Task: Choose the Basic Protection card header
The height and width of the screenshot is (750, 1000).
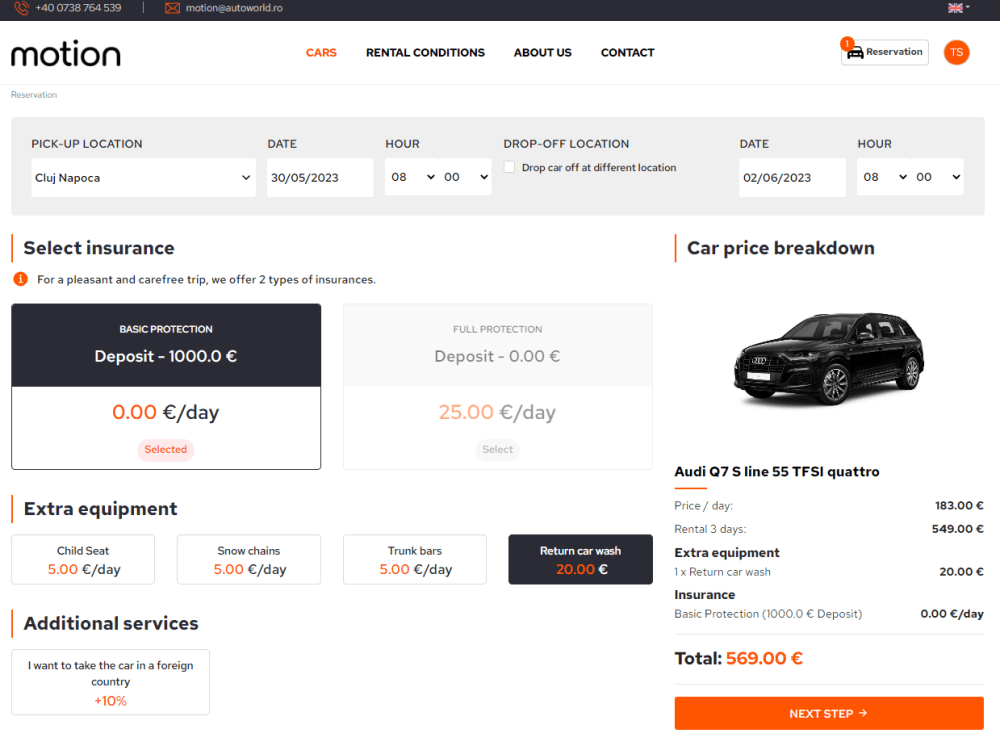Action: point(166,345)
